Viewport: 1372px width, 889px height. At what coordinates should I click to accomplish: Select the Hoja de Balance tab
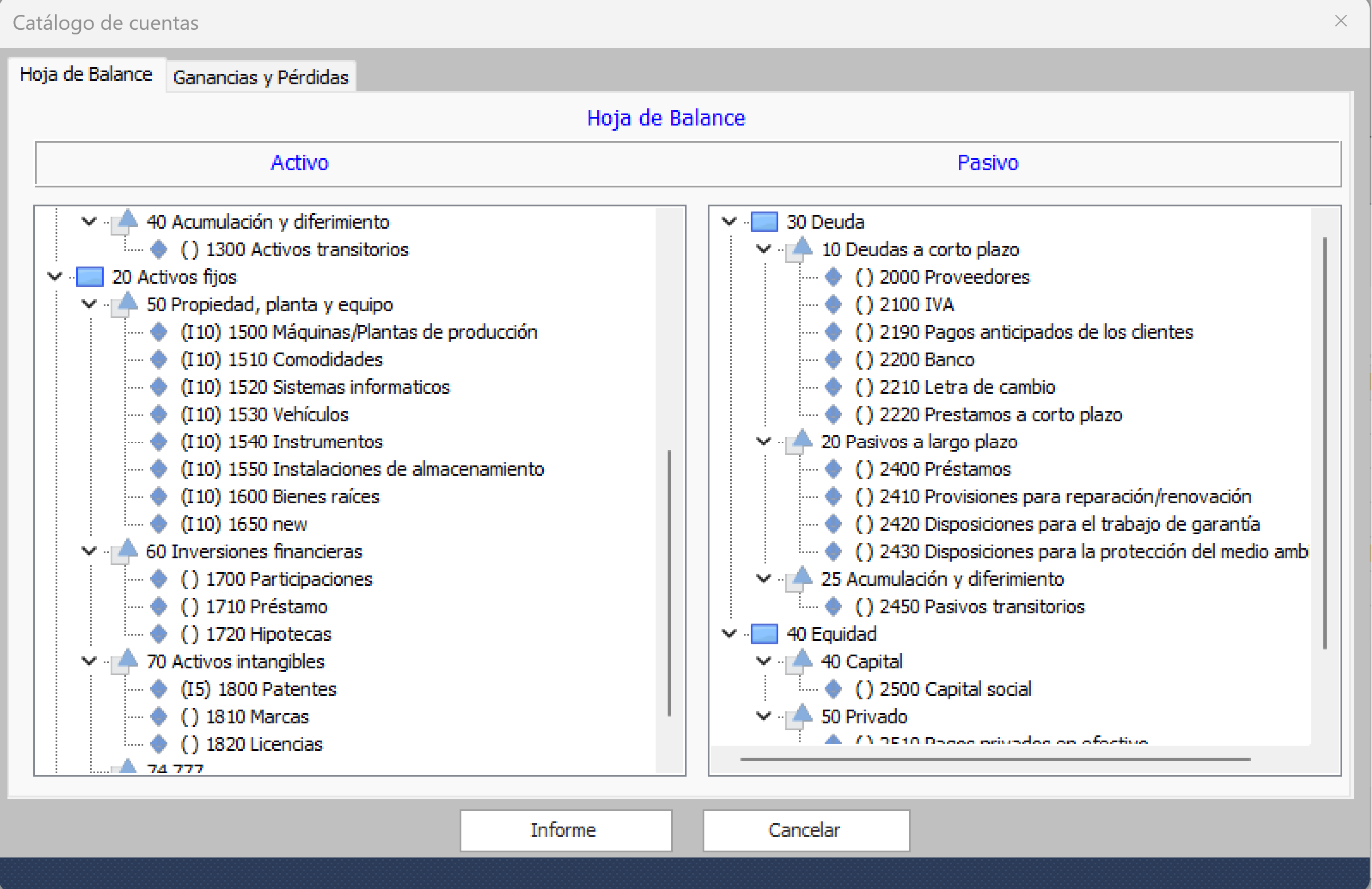click(87, 75)
